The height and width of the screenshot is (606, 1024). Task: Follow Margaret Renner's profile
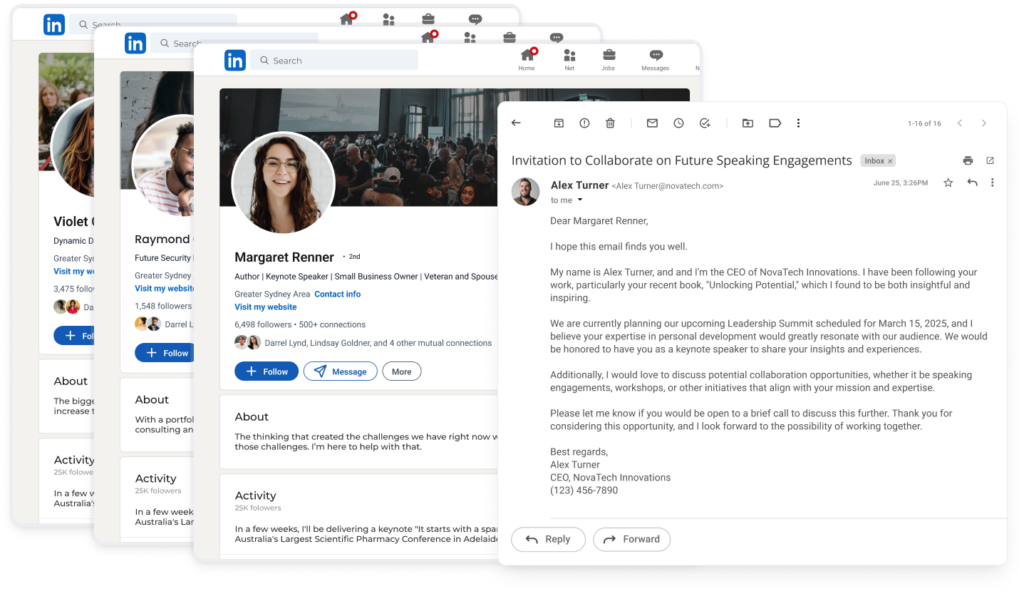click(x=266, y=371)
